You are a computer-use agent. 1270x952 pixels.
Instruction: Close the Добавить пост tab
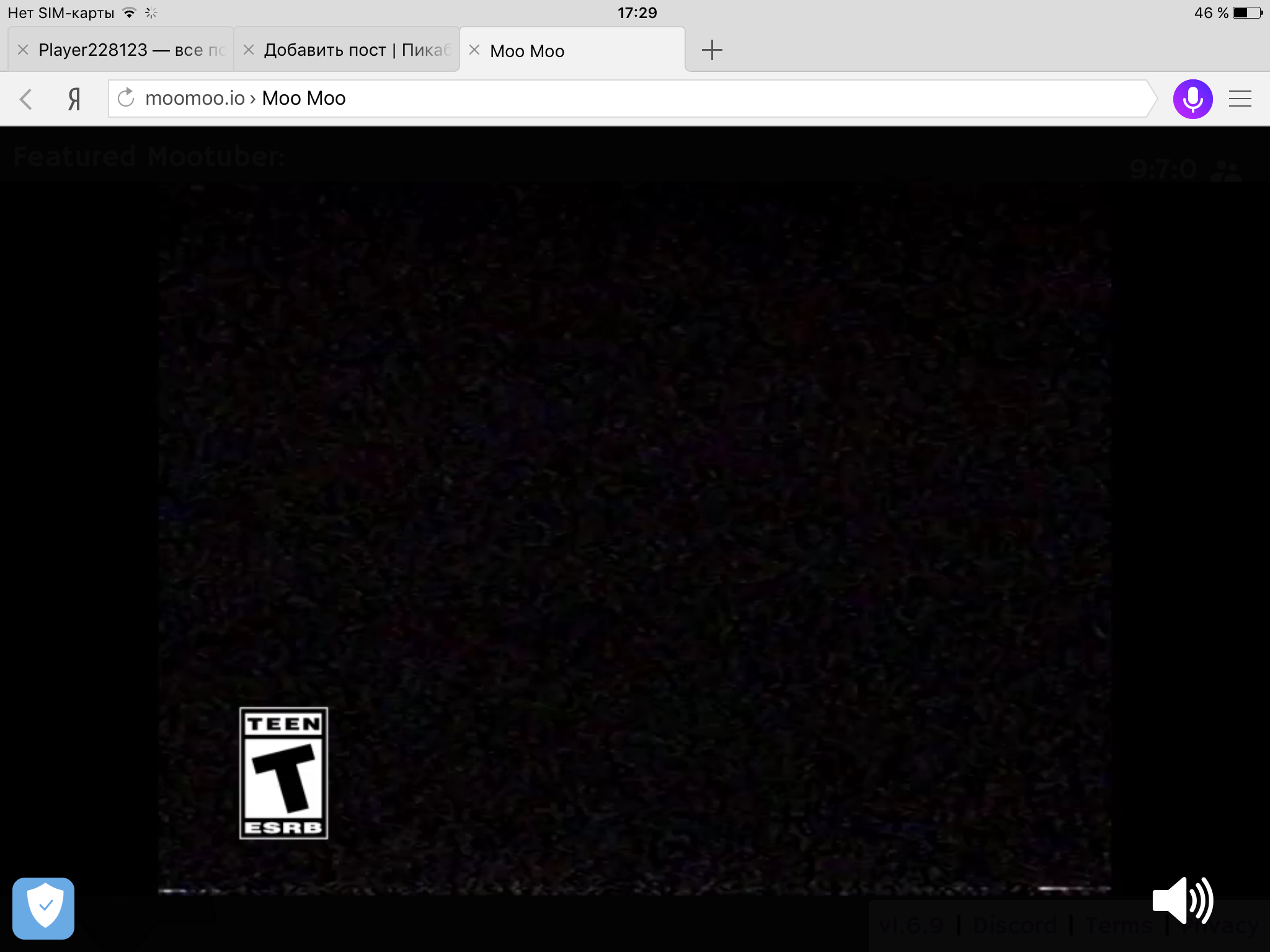(x=249, y=50)
